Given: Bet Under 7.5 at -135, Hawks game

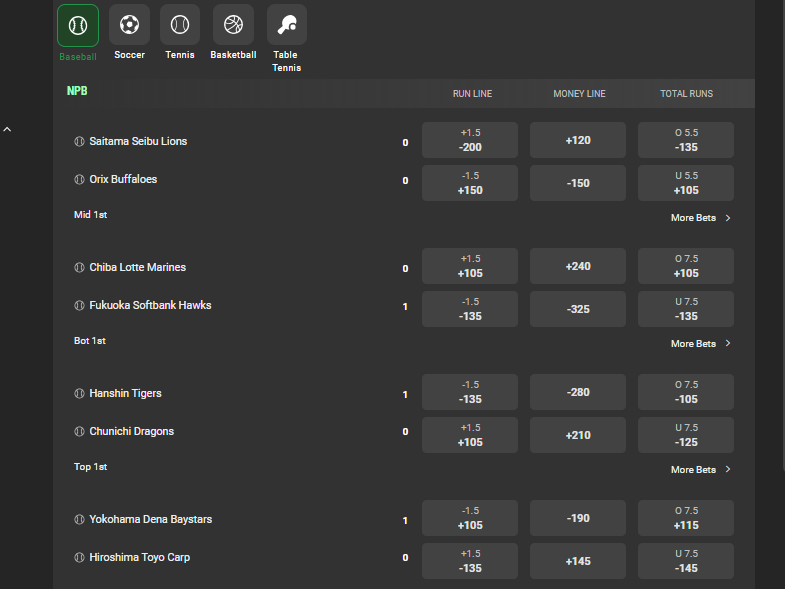Looking at the screenshot, I should tap(686, 309).
